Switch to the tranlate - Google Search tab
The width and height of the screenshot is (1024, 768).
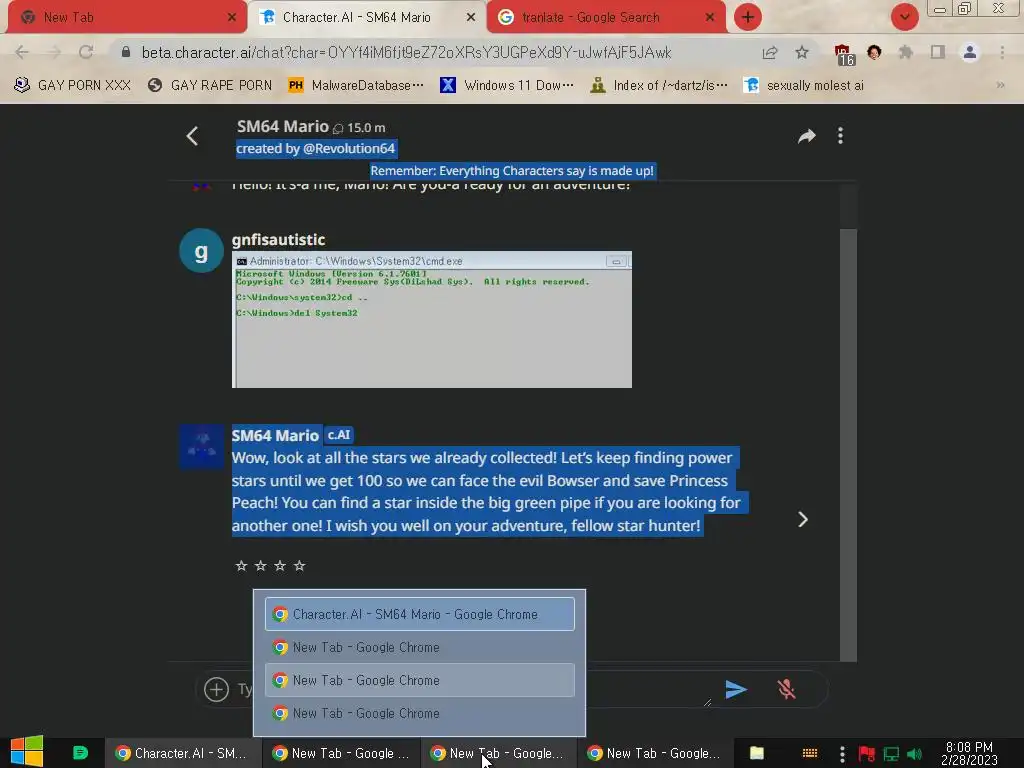[x=606, y=18]
